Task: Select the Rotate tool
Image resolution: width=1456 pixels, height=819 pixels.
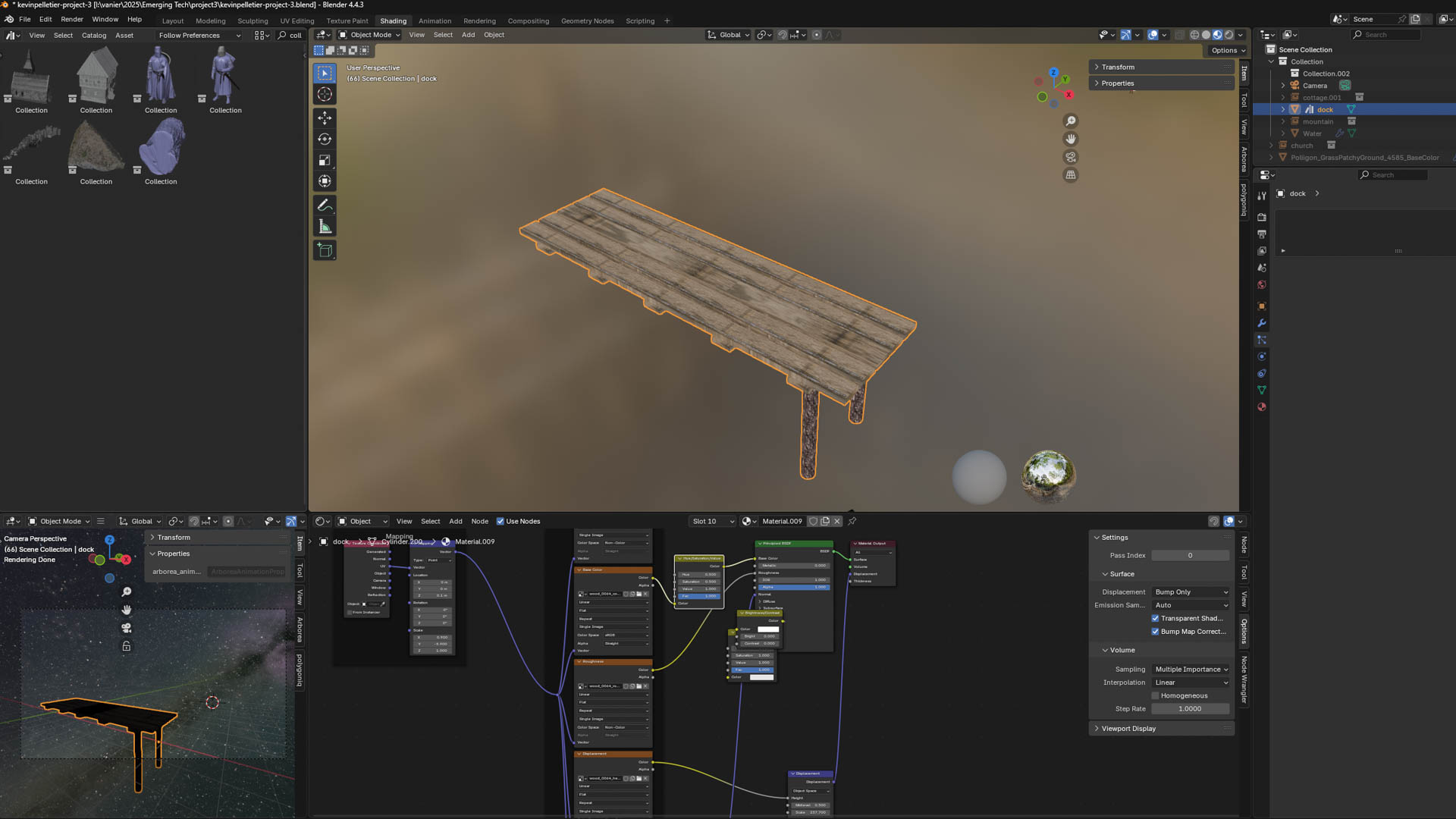Action: click(325, 139)
